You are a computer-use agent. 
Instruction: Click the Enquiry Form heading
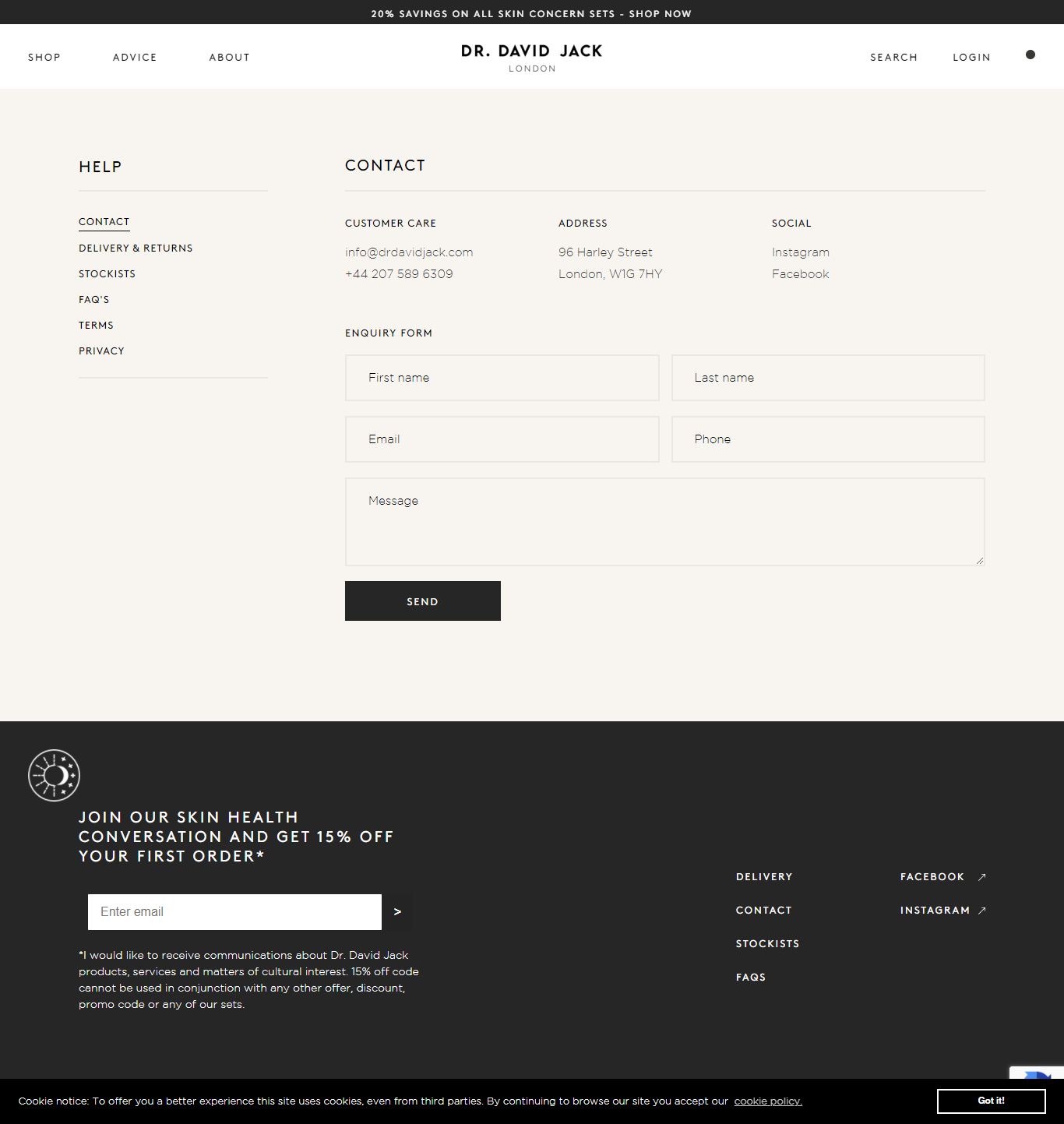[x=389, y=333]
